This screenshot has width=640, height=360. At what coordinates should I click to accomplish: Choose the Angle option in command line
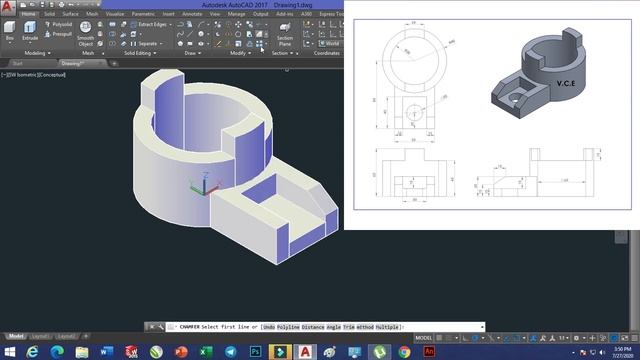333,327
